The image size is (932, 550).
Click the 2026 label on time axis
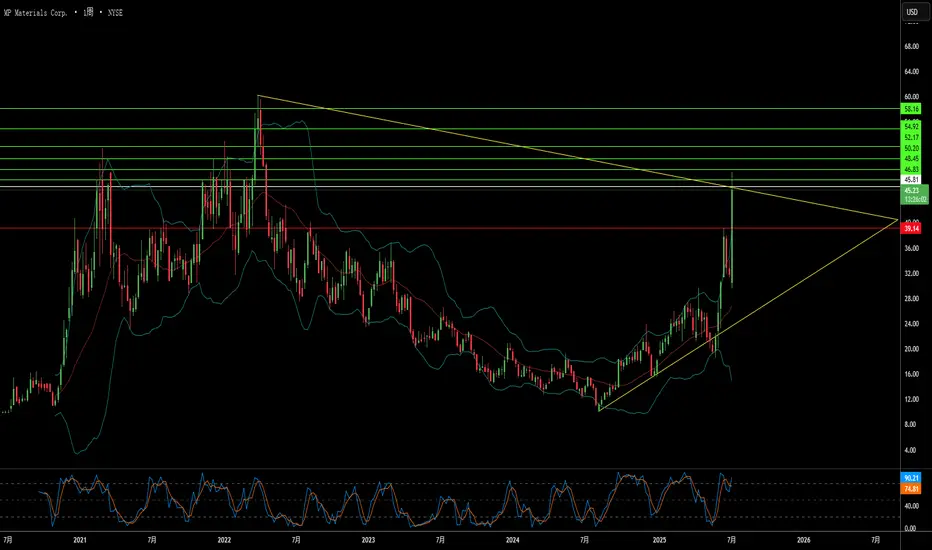803,540
